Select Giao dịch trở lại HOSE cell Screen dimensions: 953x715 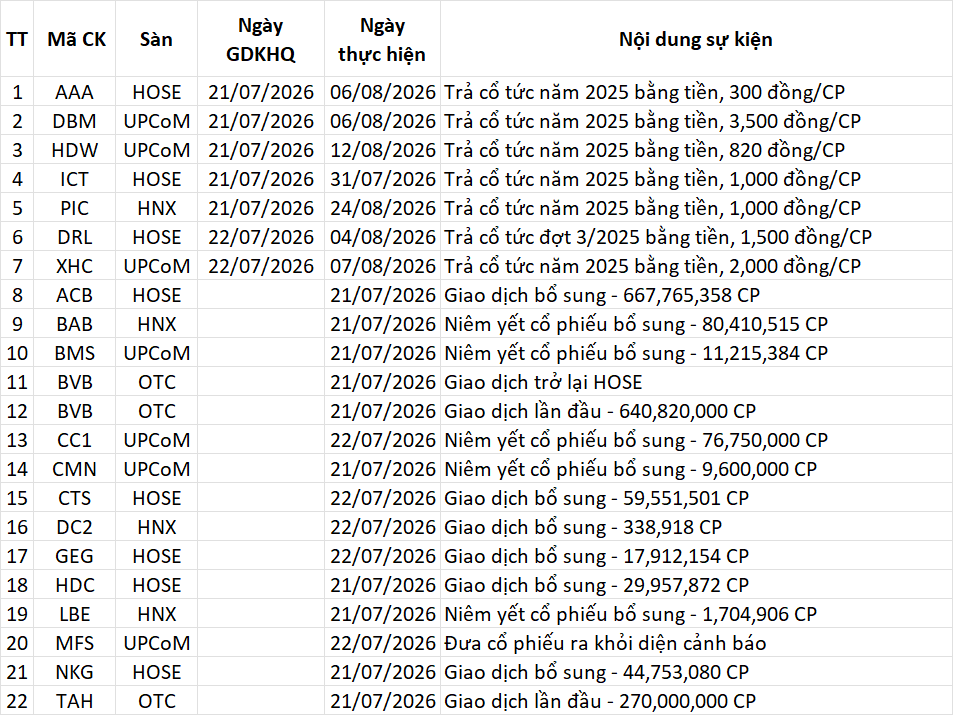click(x=543, y=382)
